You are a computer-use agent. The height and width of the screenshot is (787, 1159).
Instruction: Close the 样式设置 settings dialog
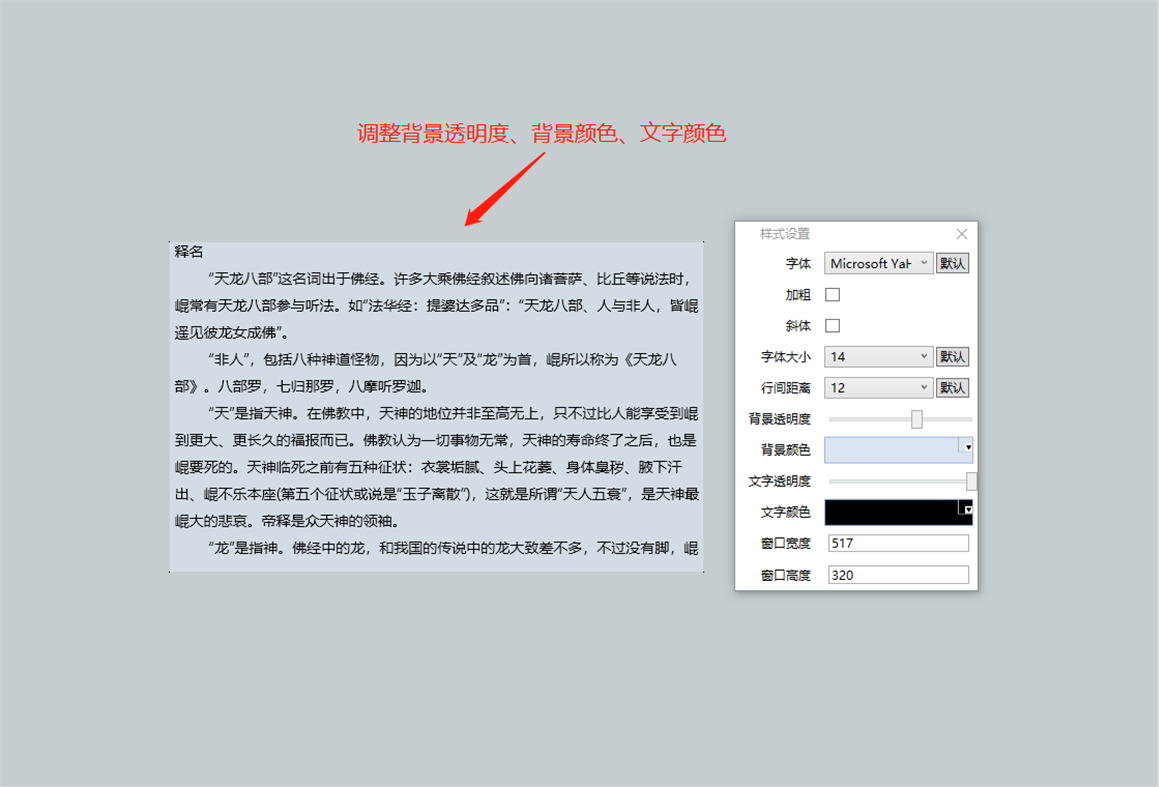point(961,233)
